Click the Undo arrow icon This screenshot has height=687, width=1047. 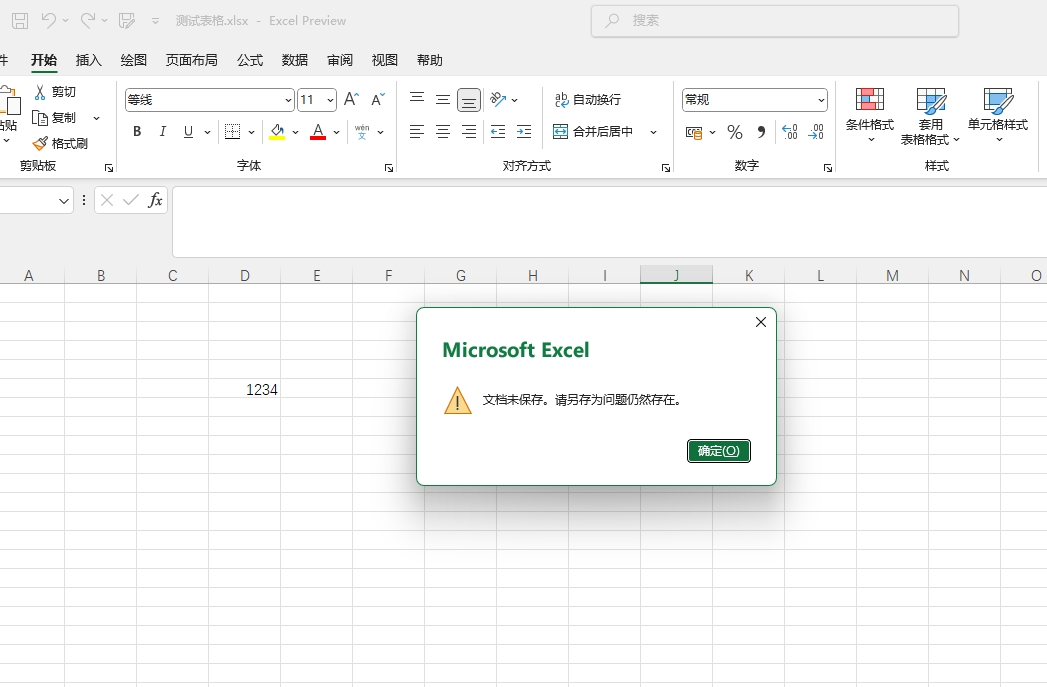(48, 20)
